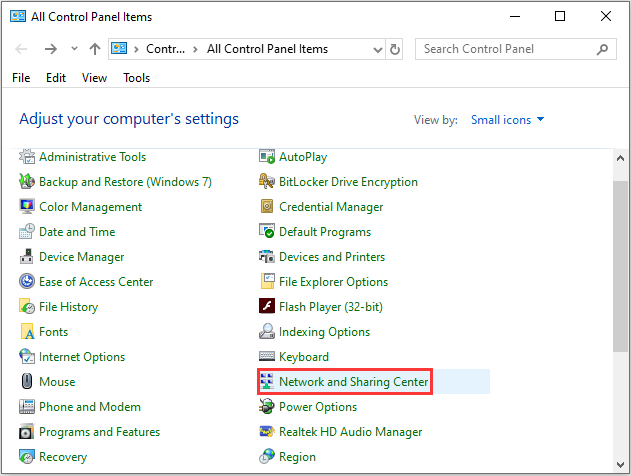The height and width of the screenshot is (476, 631).
Task: Go up one folder level arrow
Action: pyautogui.click(x=95, y=49)
